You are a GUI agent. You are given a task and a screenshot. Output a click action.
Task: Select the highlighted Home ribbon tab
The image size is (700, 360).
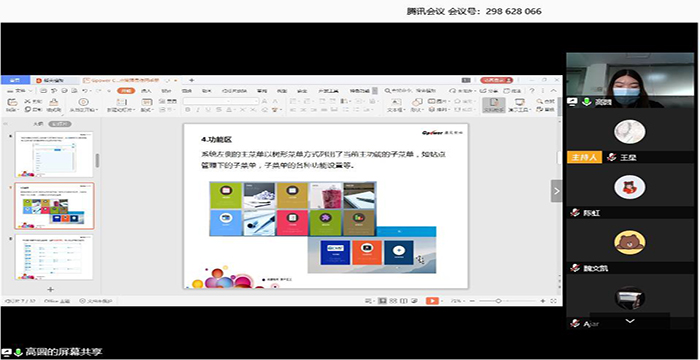tap(126, 91)
